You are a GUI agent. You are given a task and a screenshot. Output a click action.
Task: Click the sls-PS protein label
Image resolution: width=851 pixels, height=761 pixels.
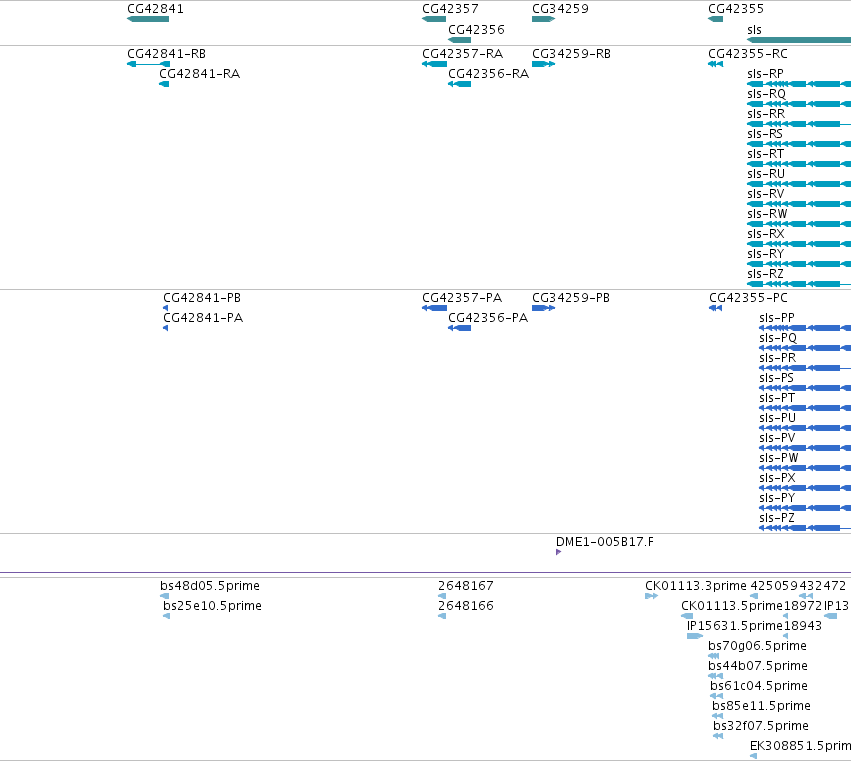(x=776, y=378)
